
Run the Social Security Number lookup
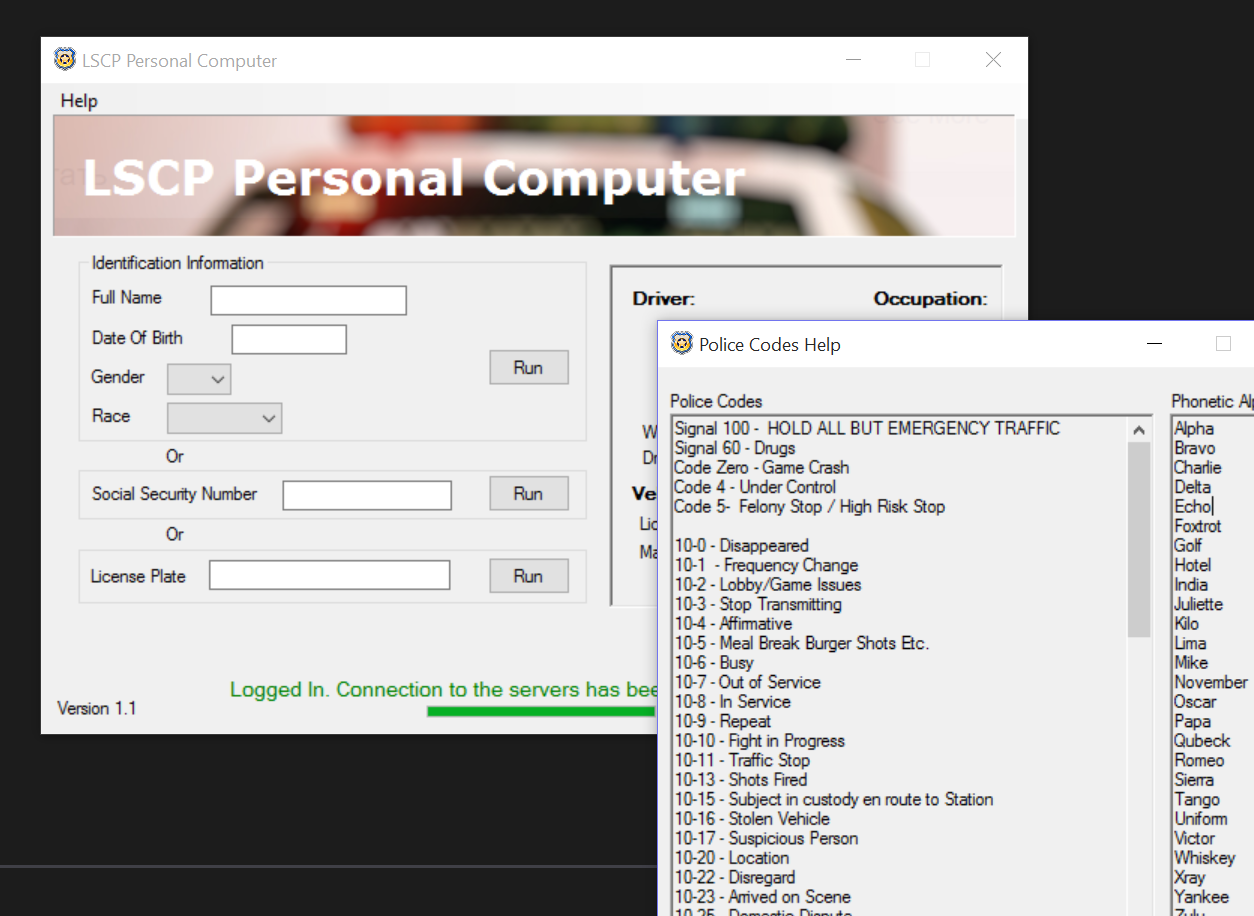coord(528,494)
